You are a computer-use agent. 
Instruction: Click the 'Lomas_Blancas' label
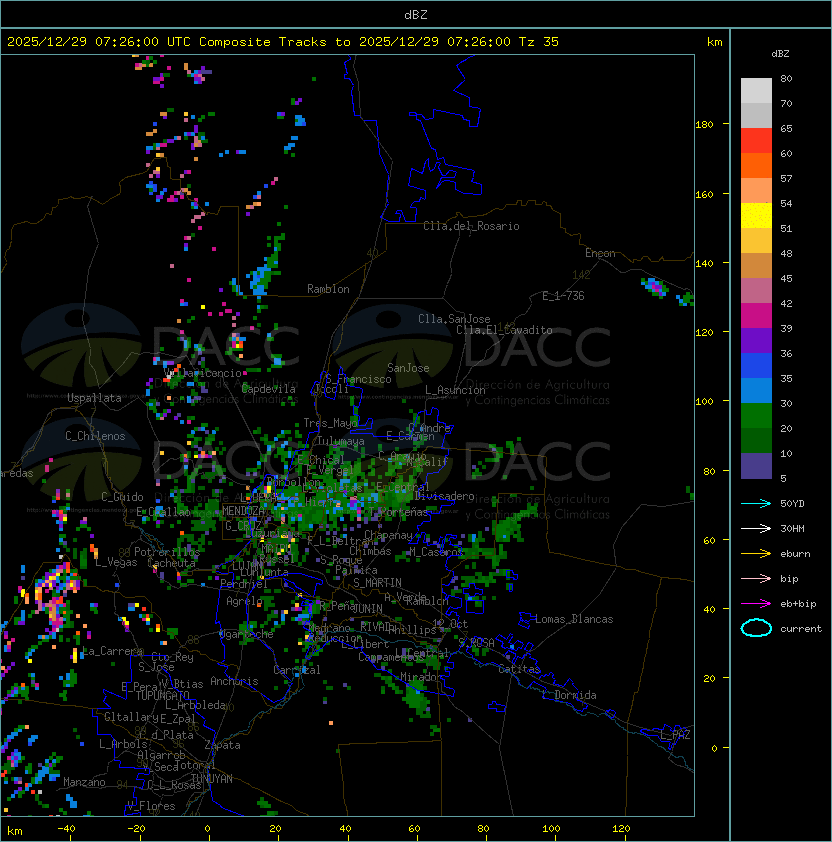[574, 619]
